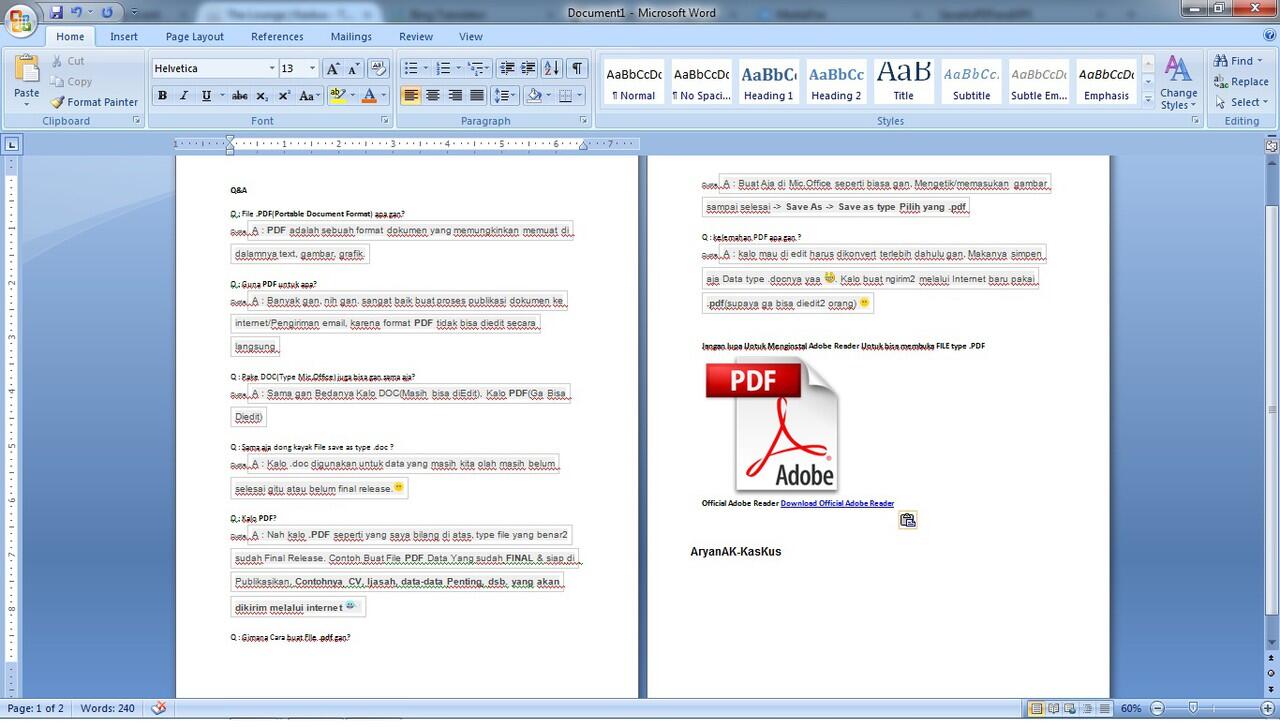Open the View tab
The width and height of the screenshot is (1280, 727).
(471, 37)
